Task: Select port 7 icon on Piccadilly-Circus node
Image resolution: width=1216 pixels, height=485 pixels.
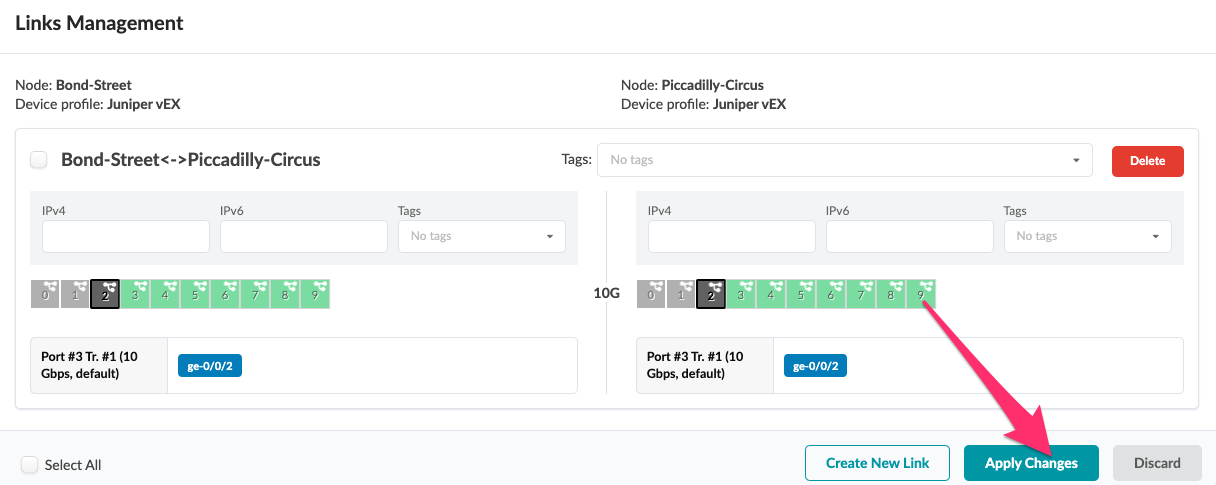Action: pos(861,293)
